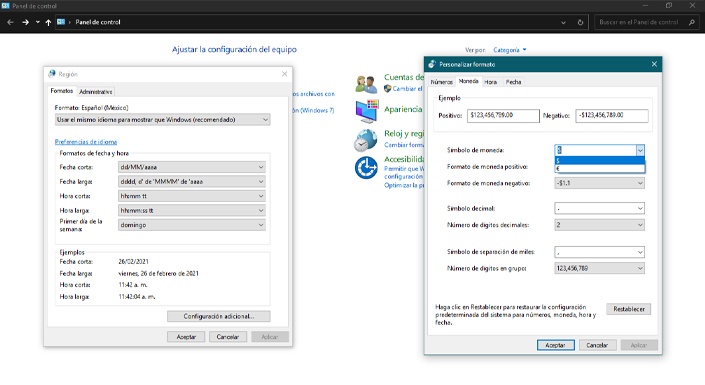
Task: Click Personalizar formato title bar icon
Action: pos(432,64)
